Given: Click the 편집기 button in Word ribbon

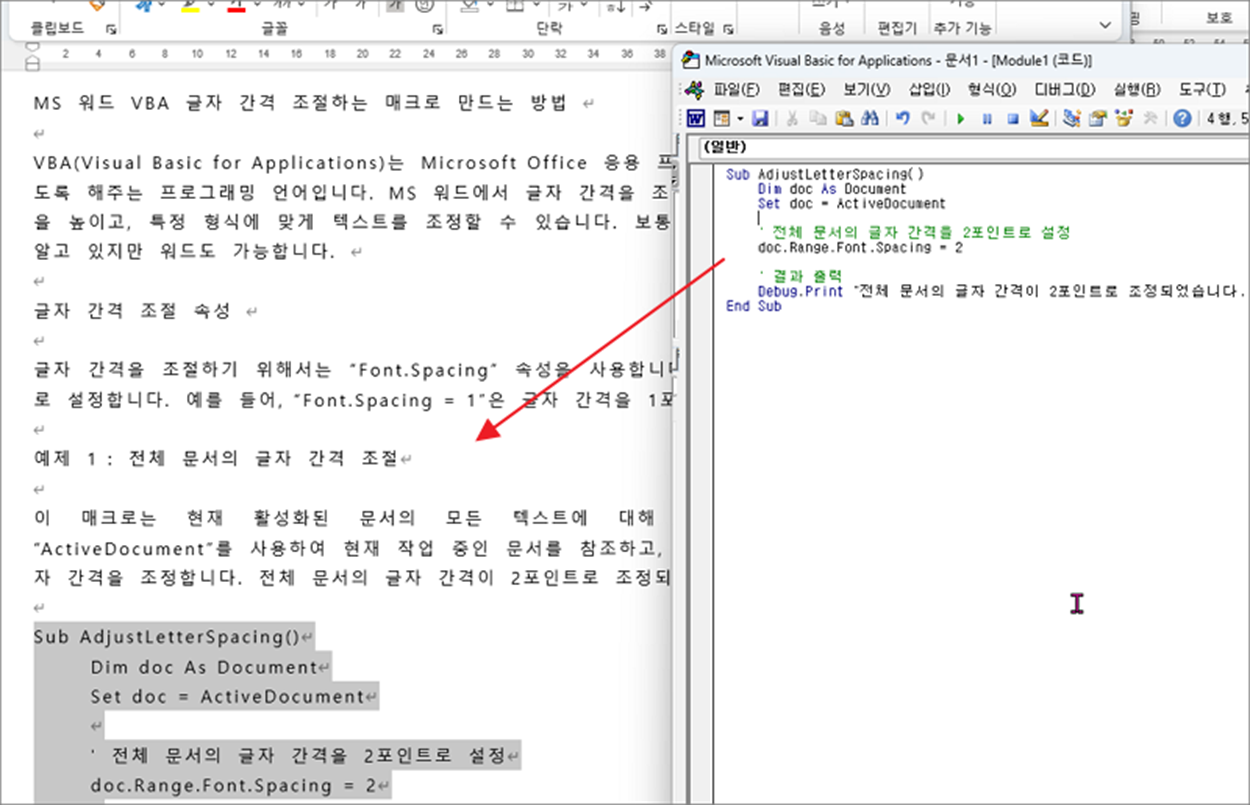Looking at the screenshot, I should 896,28.
